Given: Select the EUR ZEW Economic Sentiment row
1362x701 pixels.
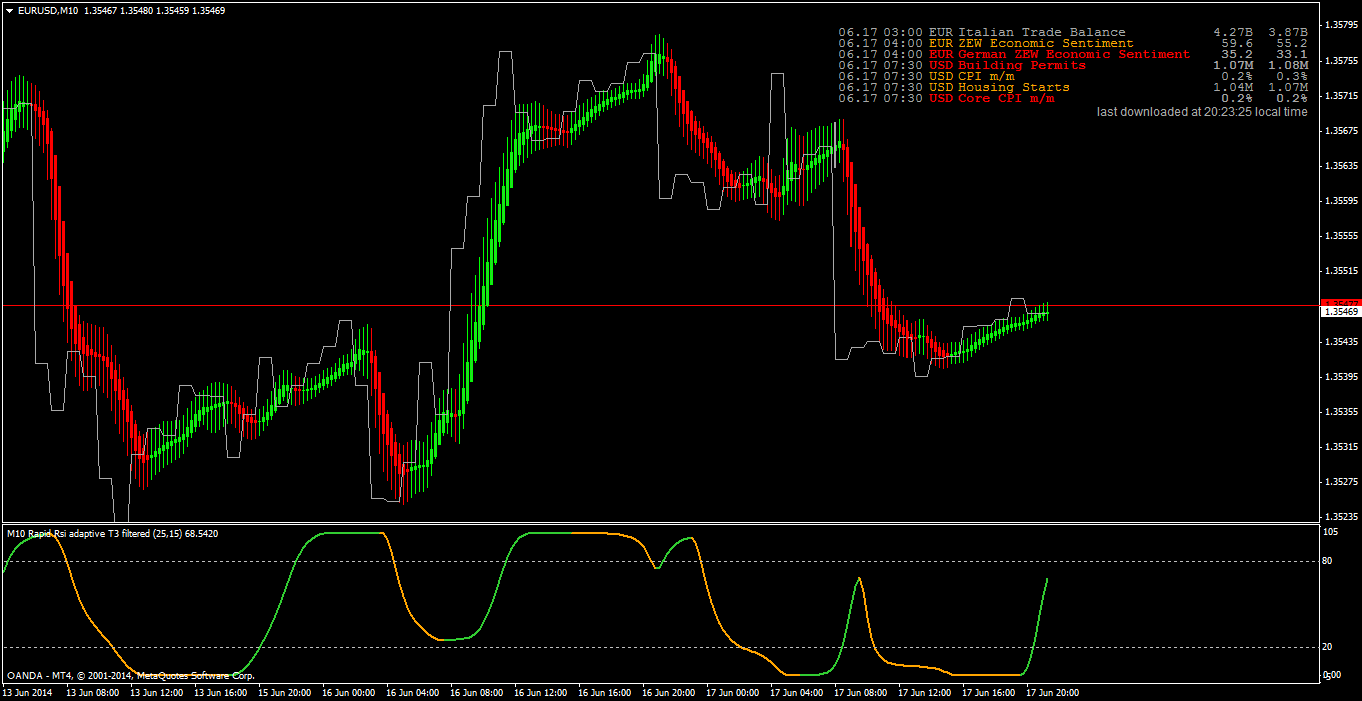Looking at the screenshot, I should point(1073,44).
